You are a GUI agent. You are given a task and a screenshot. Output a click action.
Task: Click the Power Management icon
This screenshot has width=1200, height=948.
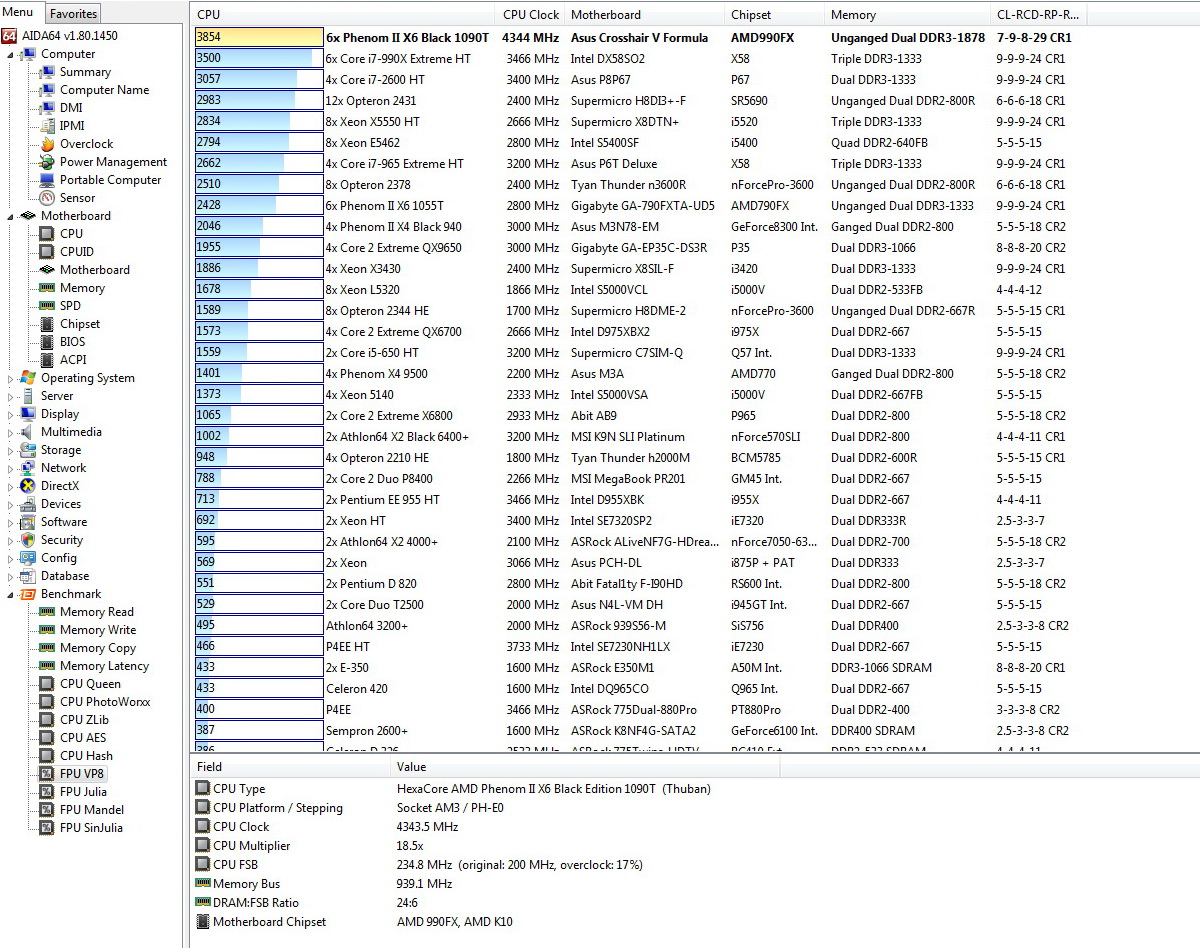click(47, 162)
